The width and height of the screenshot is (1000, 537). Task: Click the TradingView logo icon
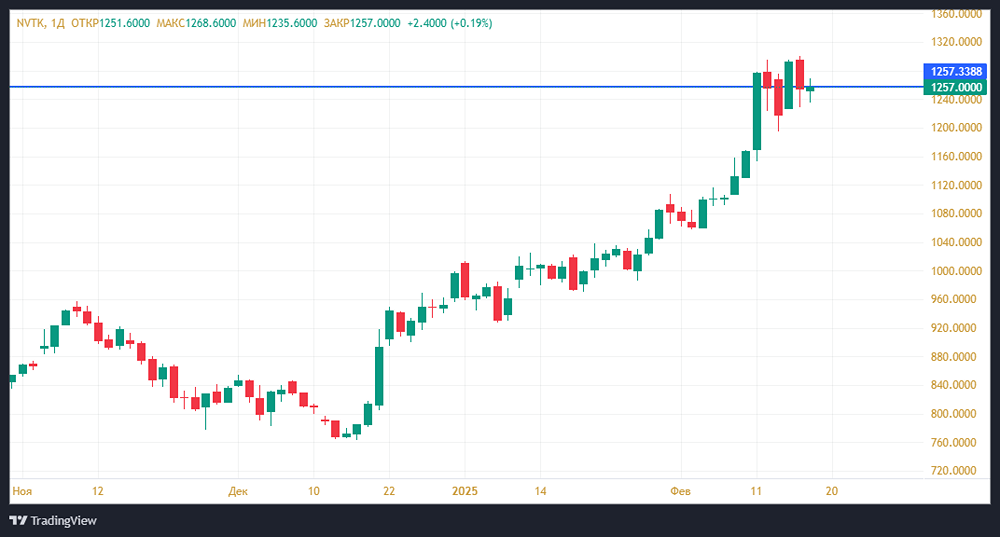pyautogui.click(x=18, y=520)
